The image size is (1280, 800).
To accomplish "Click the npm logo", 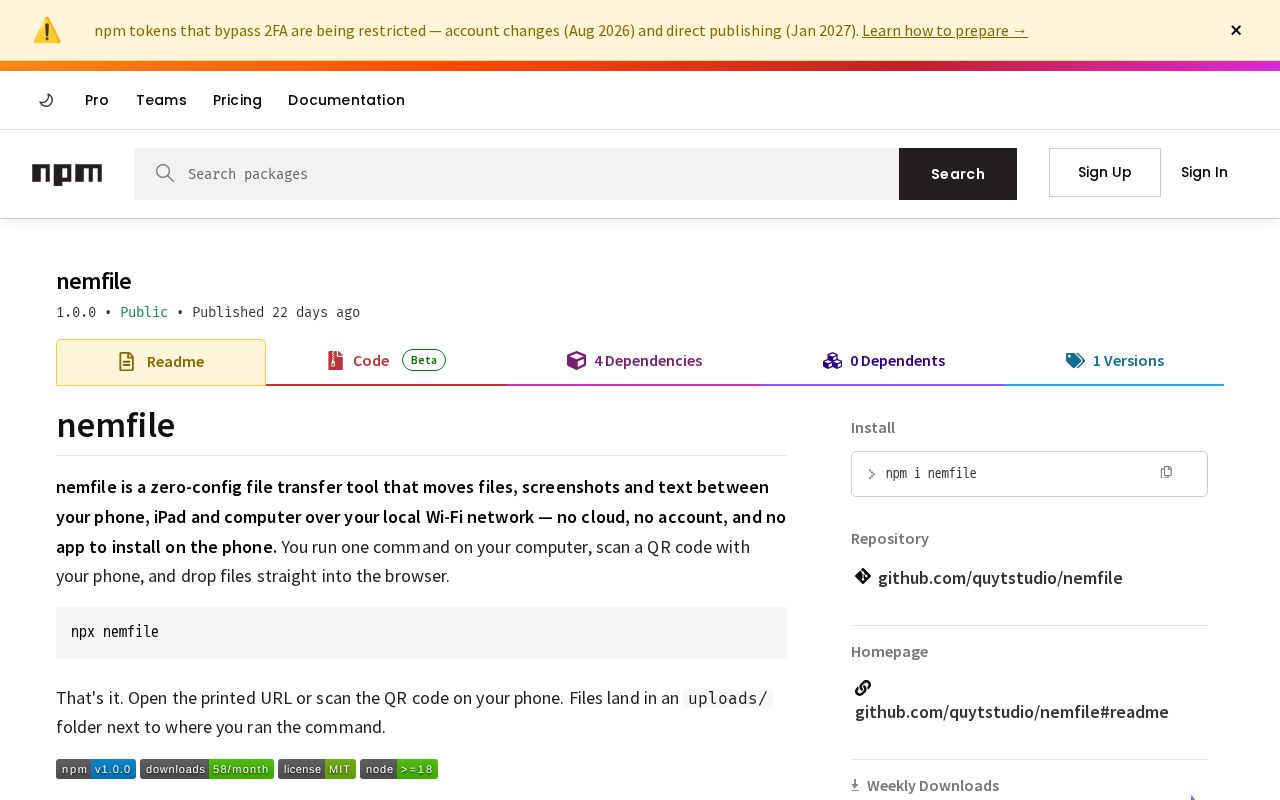I will pyautogui.click(x=67, y=174).
